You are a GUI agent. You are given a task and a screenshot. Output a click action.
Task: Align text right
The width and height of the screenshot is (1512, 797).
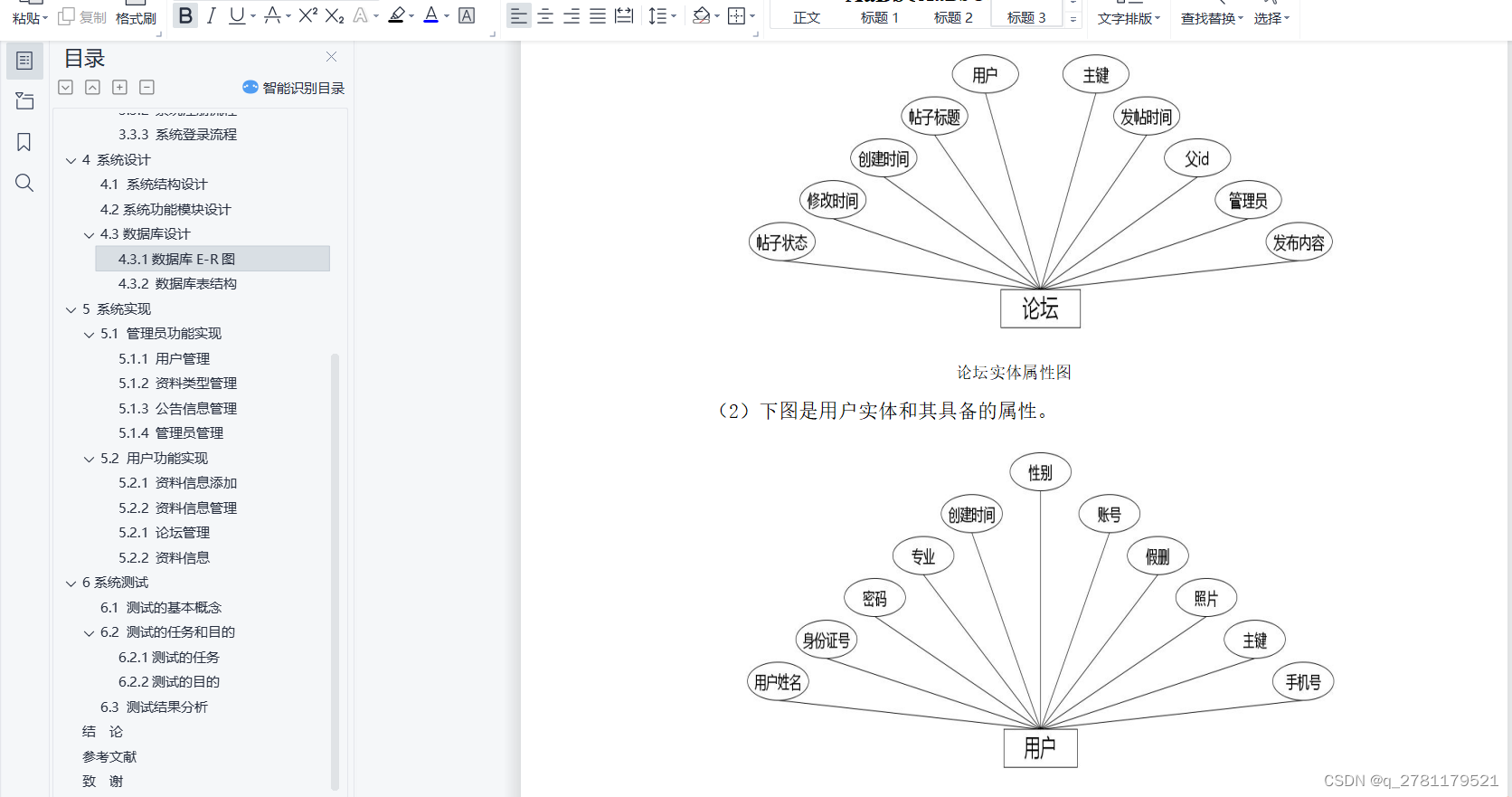(572, 15)
